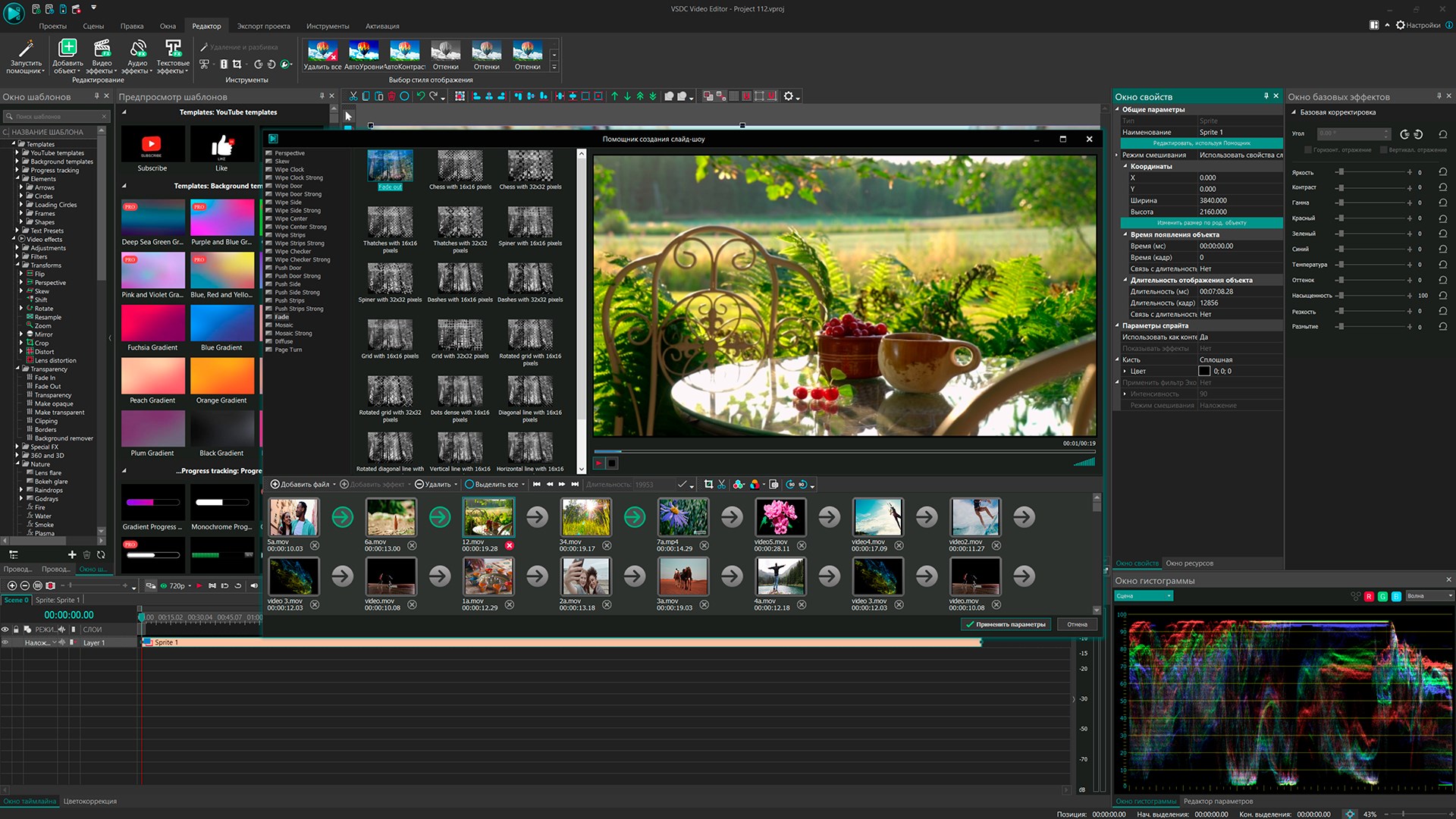Click the remove circle icon under 5a.mov
This screenshot has width=1456, height=819.
[x=315, y=545]
